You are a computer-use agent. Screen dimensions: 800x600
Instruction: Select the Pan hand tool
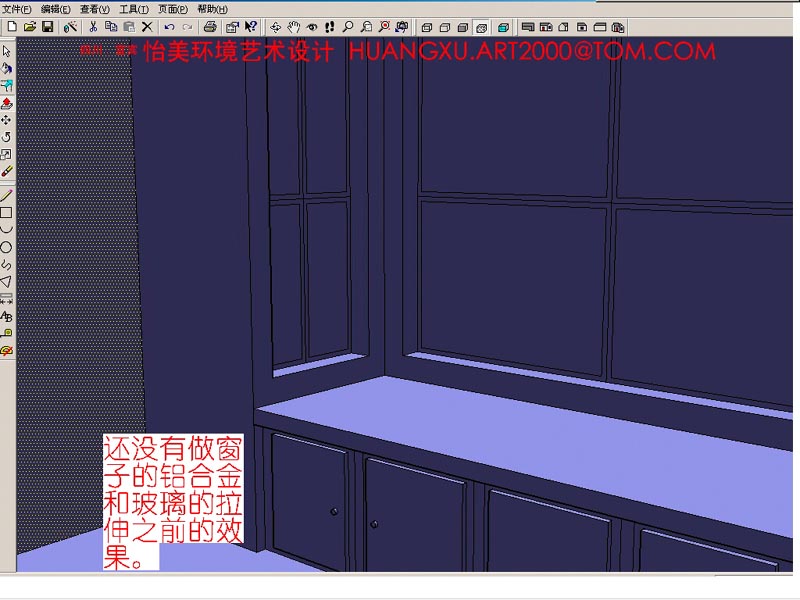tap(293, 27)
